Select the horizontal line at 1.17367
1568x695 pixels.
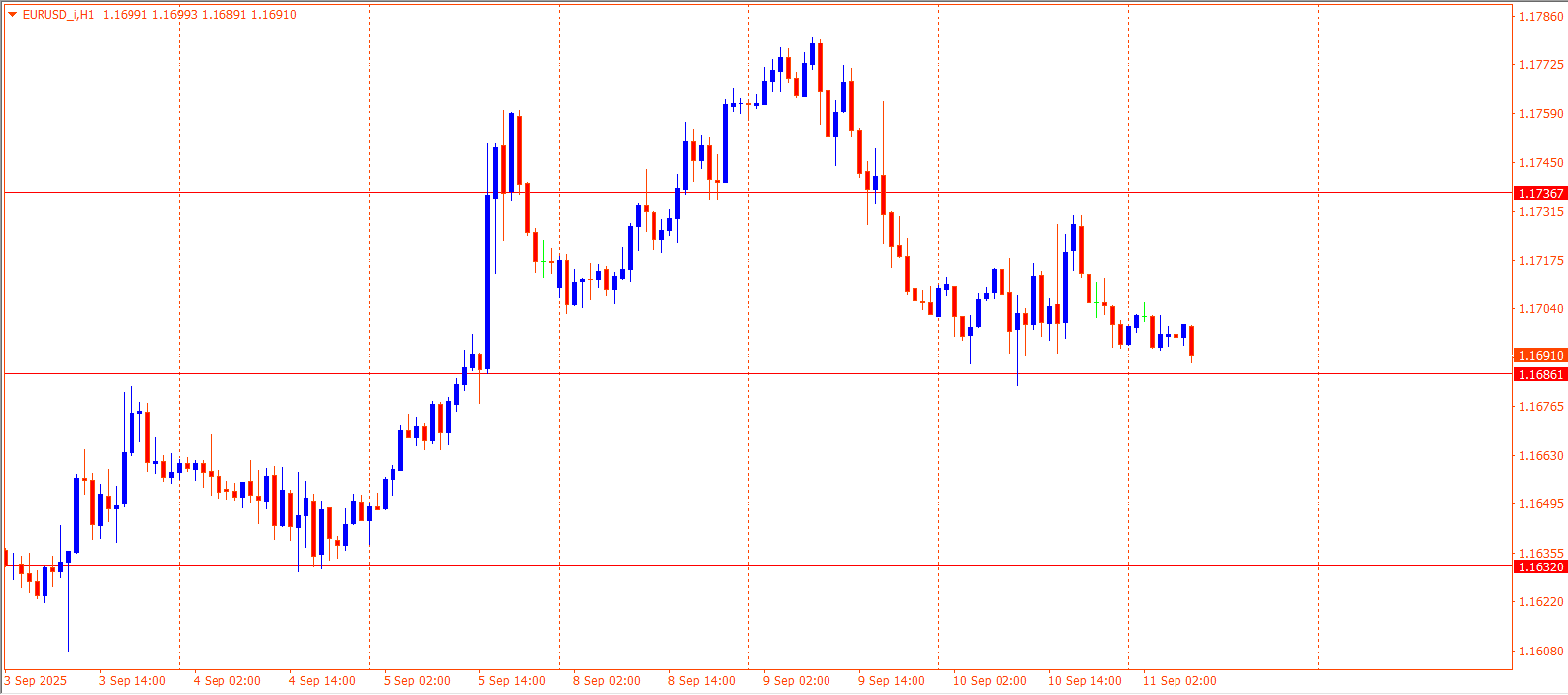click(x=297, y=193)
